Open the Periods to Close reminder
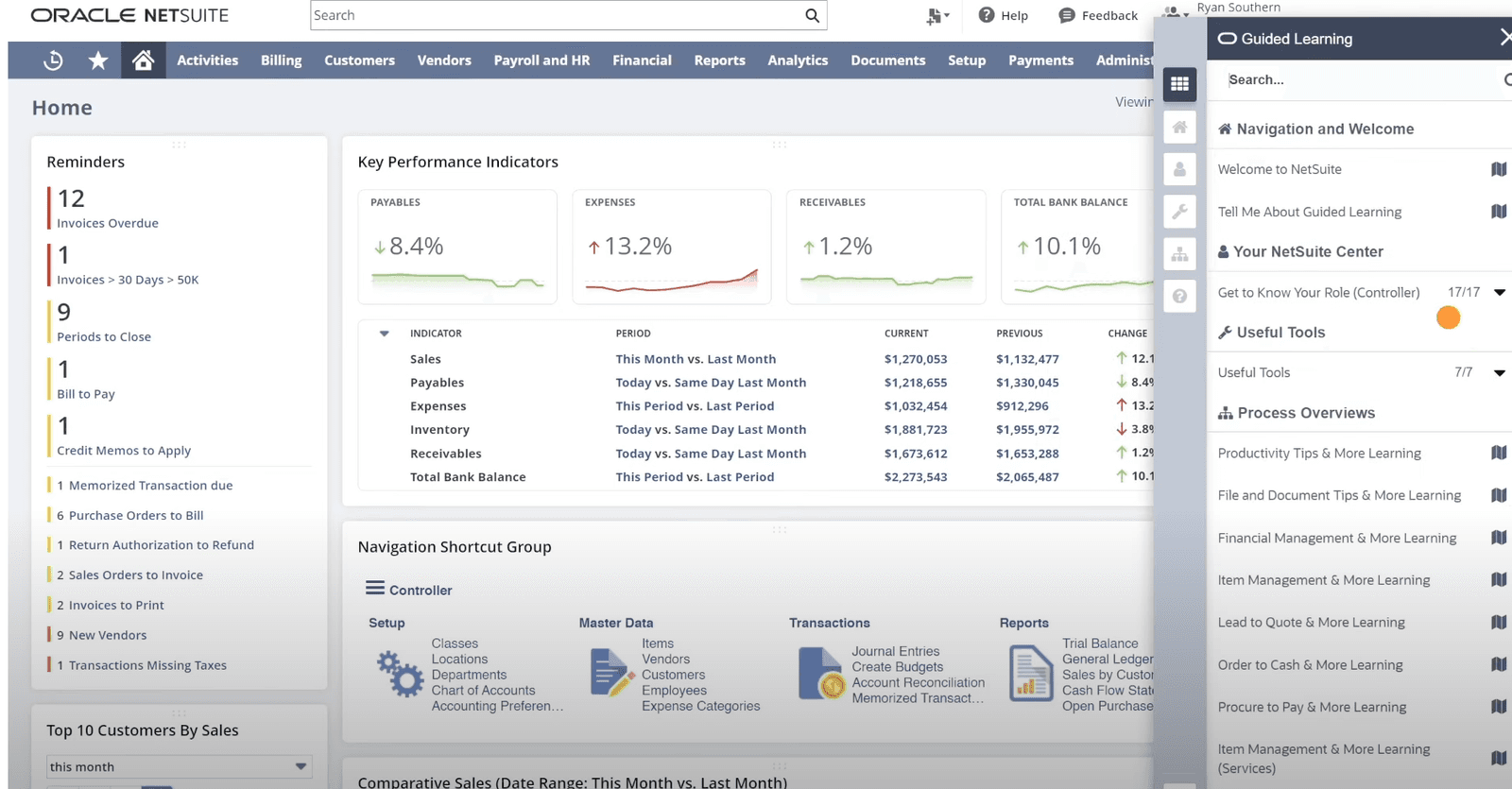This screenshot has height=789, width=1512. [104, 337]
